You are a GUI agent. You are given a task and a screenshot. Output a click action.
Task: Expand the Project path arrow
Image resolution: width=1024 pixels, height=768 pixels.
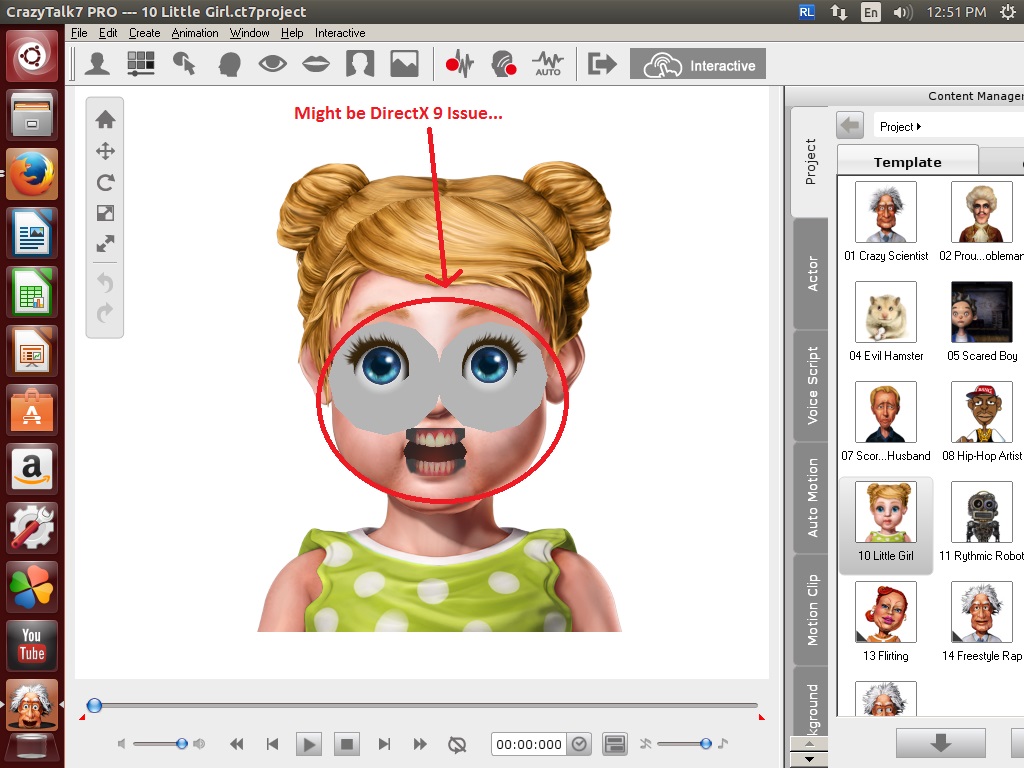[x=919, y=127]
